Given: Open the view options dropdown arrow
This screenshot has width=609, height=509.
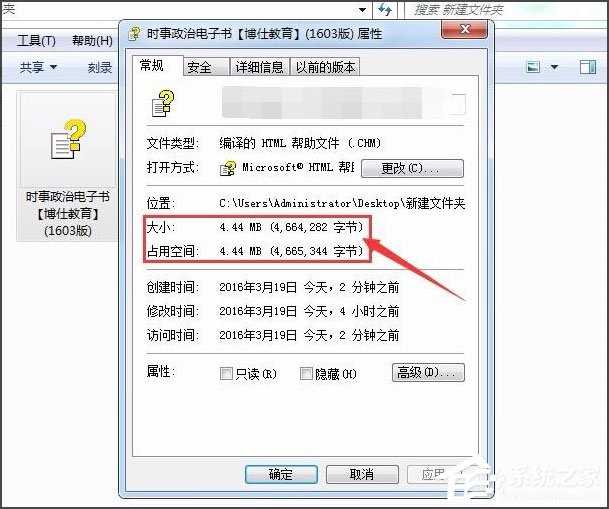Looking at the screenshot, I should [554, 67].
